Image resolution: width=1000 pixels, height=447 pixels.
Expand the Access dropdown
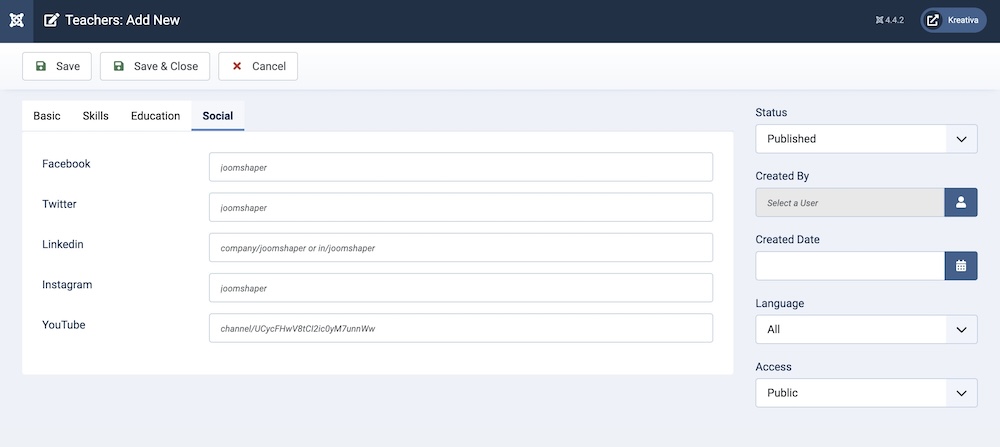[x=866, y=393]
